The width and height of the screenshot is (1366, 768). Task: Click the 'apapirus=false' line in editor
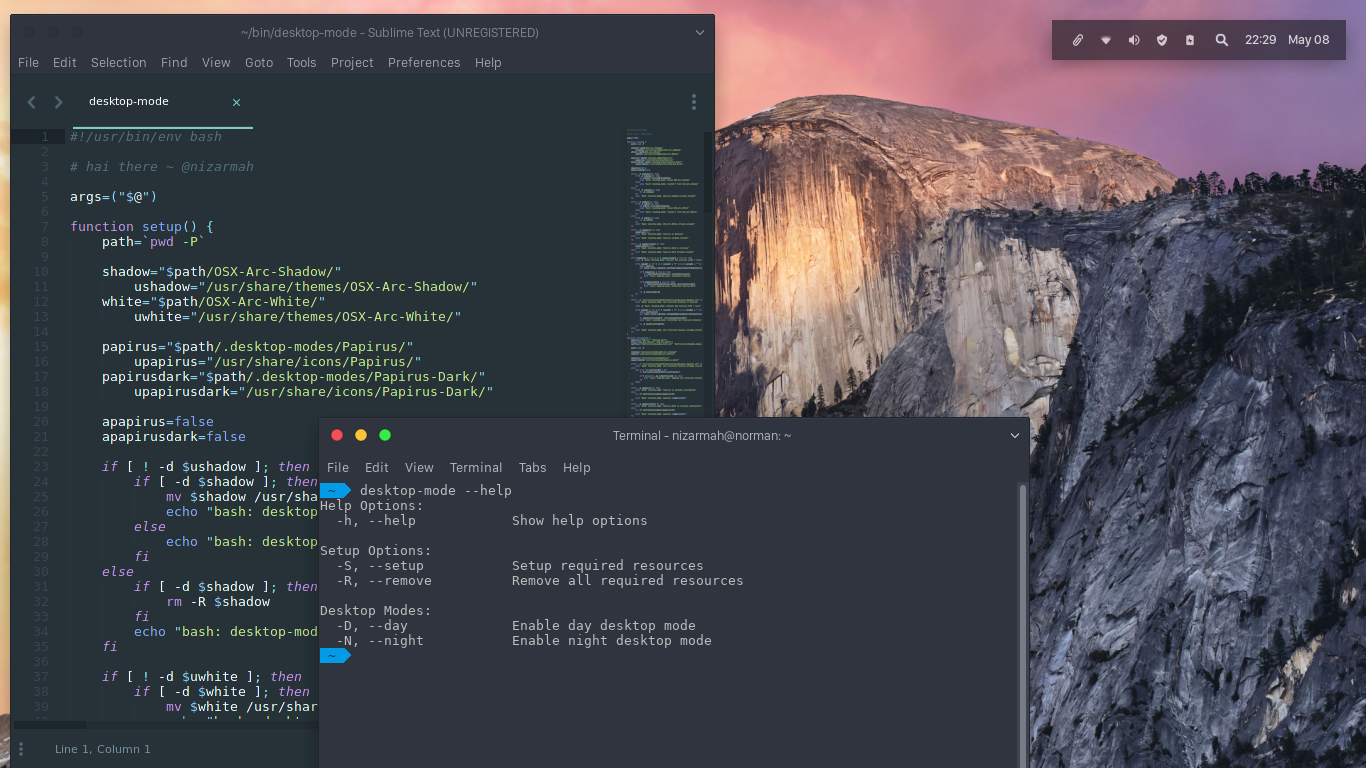(x=158, y=422)
